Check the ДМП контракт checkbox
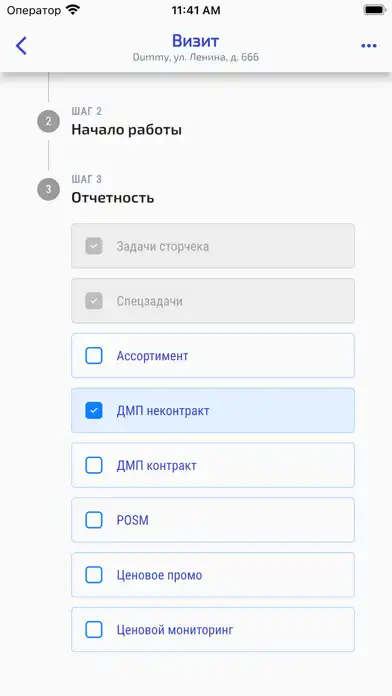This screenshot has height=696, width=392. pyautogui.click(x=94, y=465)
